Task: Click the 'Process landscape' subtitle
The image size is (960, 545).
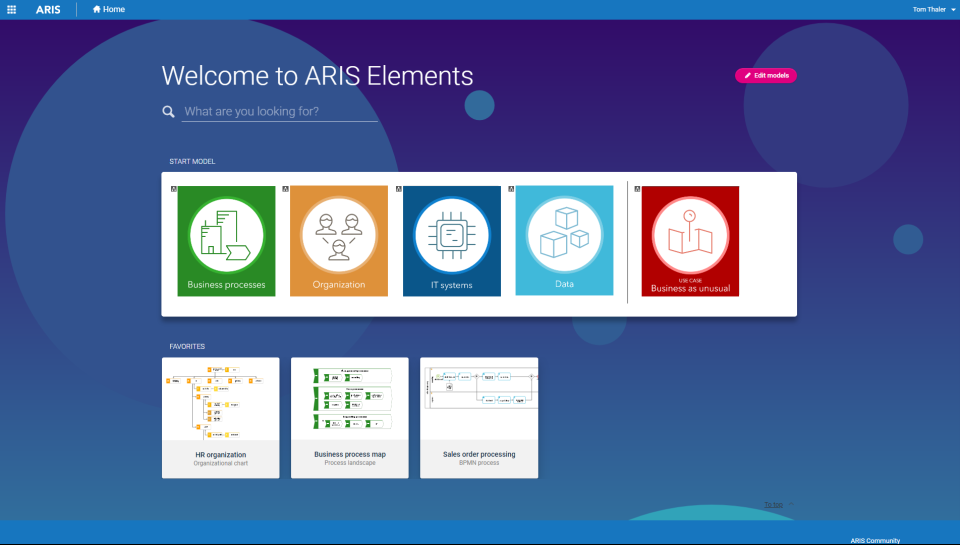Action: pos(350,463)
